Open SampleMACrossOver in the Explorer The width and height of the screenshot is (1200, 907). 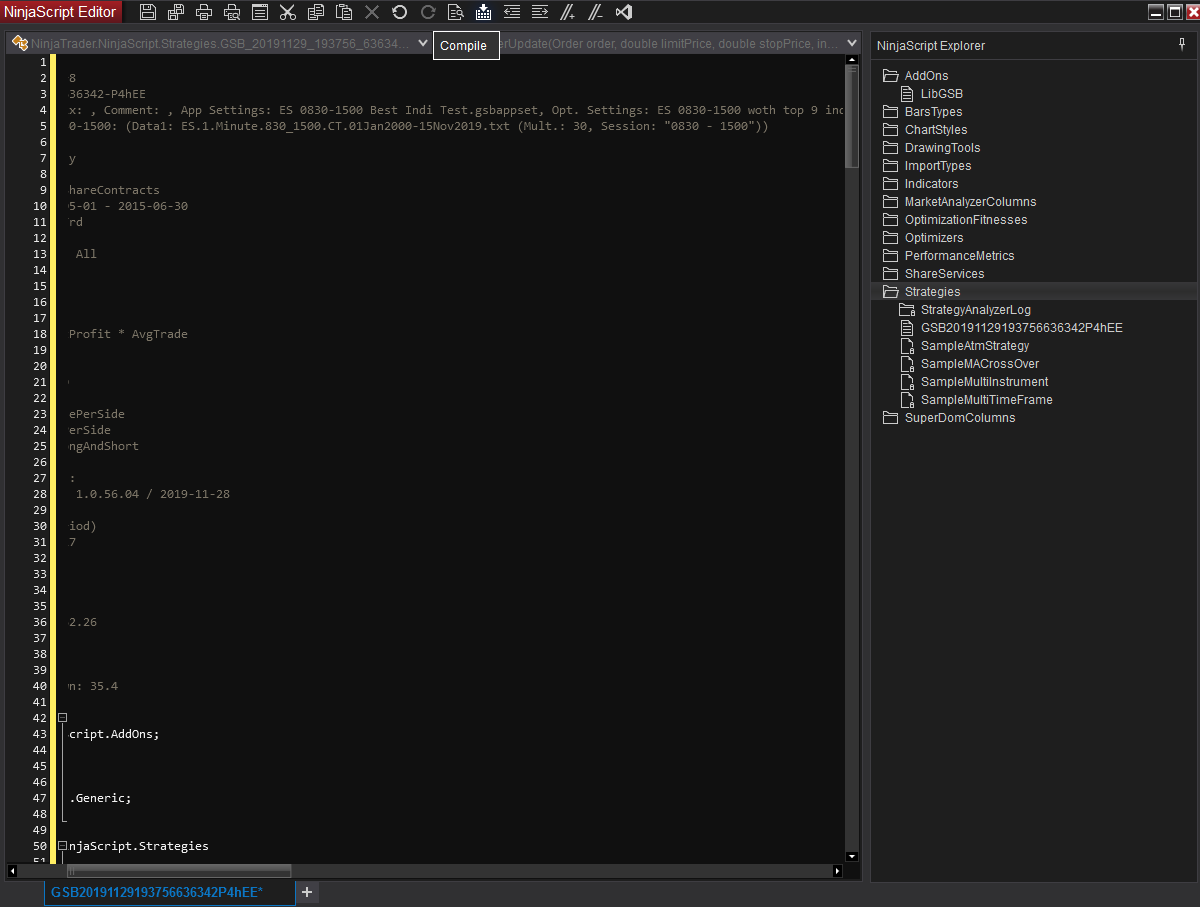point(979,364)
